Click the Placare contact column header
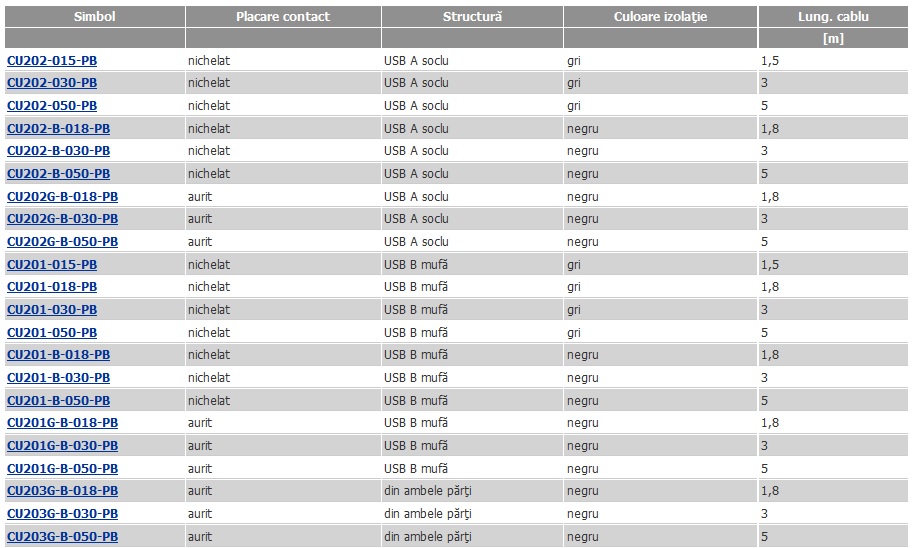The image size is (913, 548). pyautogui.click(x=283, y=16)
